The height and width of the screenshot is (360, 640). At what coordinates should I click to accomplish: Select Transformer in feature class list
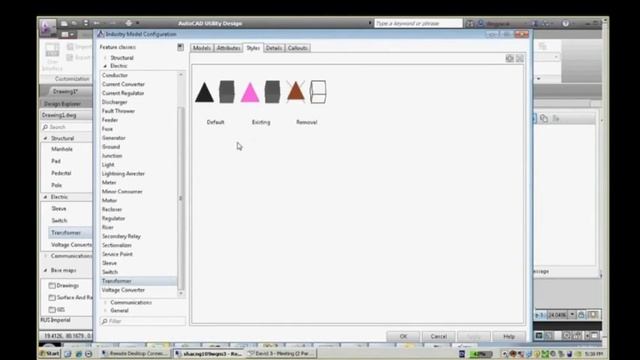pos(139,281)
